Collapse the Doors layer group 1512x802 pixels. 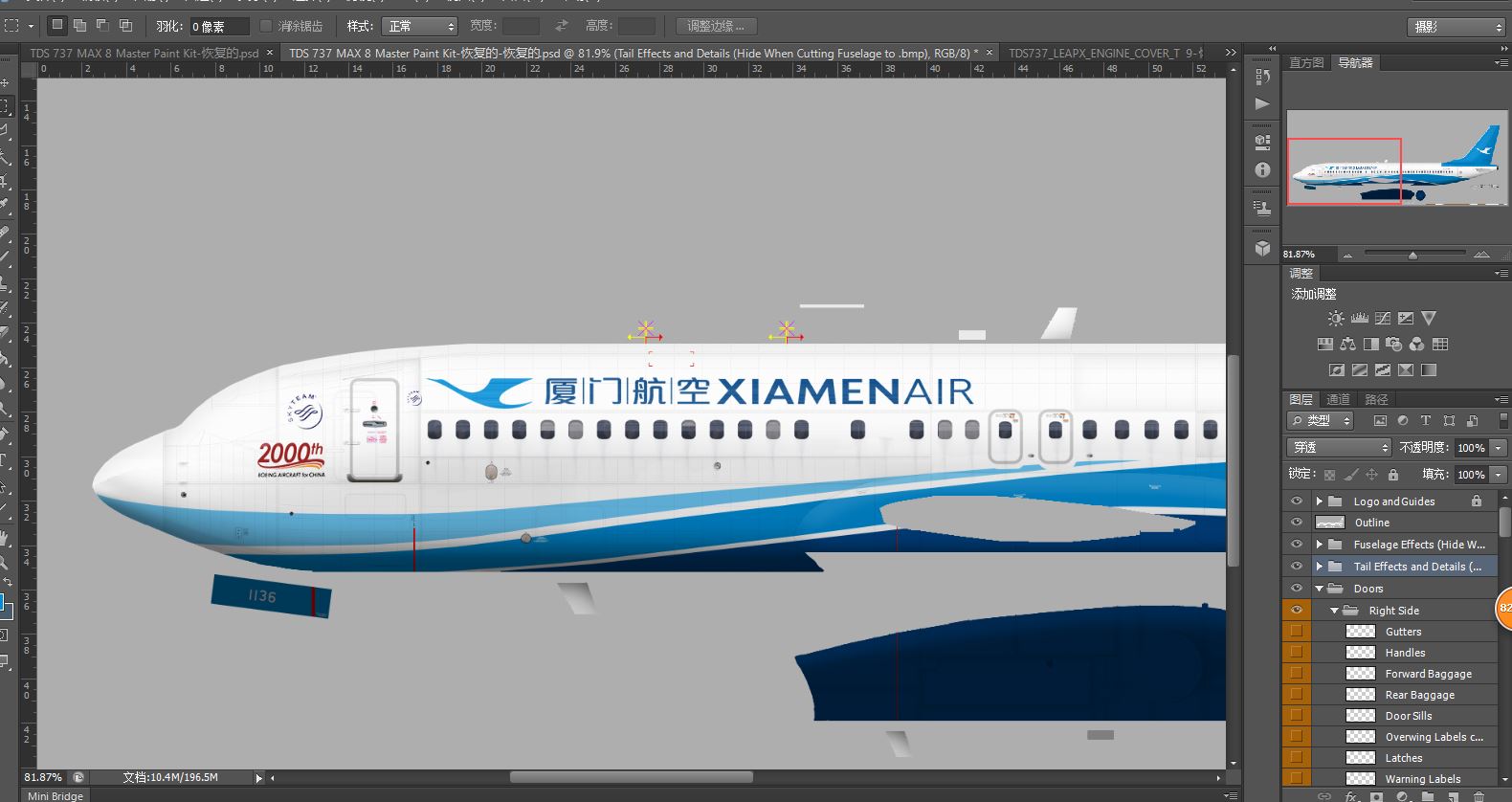pos(1320,589)
